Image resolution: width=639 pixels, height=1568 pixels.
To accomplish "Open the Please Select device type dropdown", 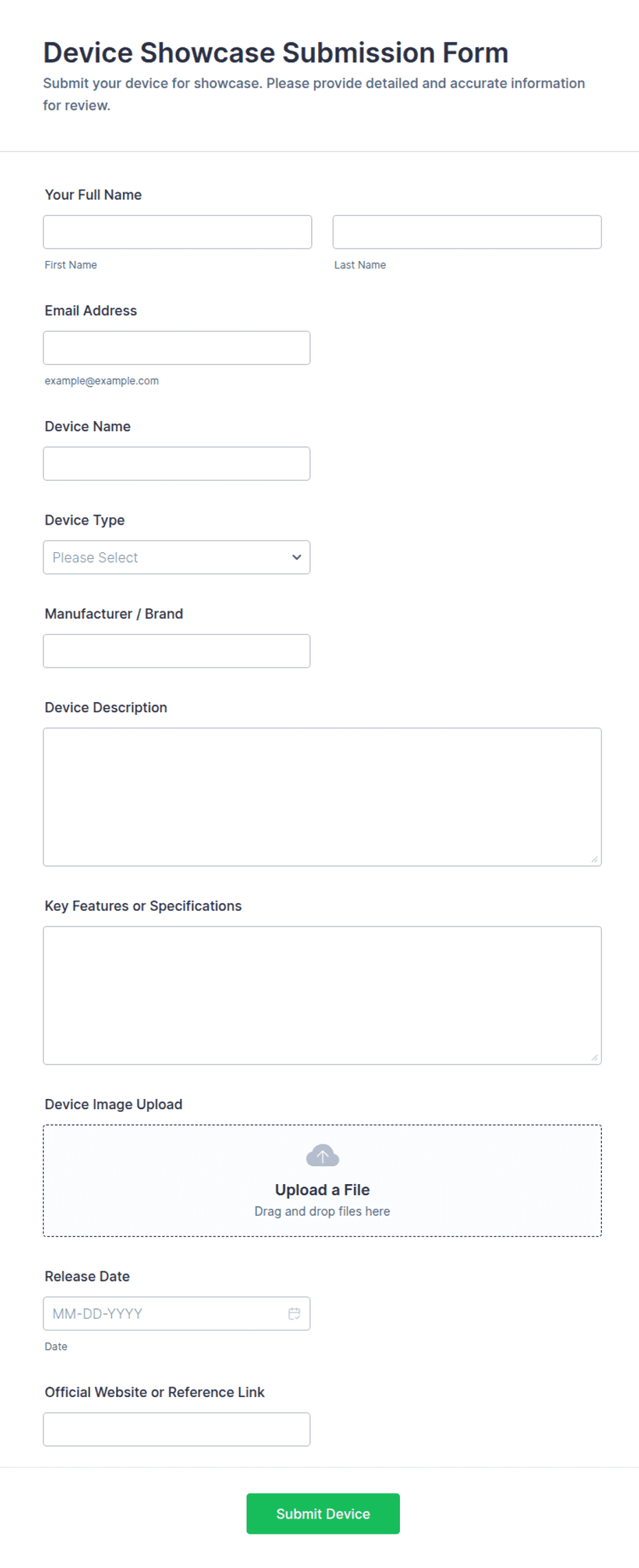I will pyautogui.click(x=177, y=557).
